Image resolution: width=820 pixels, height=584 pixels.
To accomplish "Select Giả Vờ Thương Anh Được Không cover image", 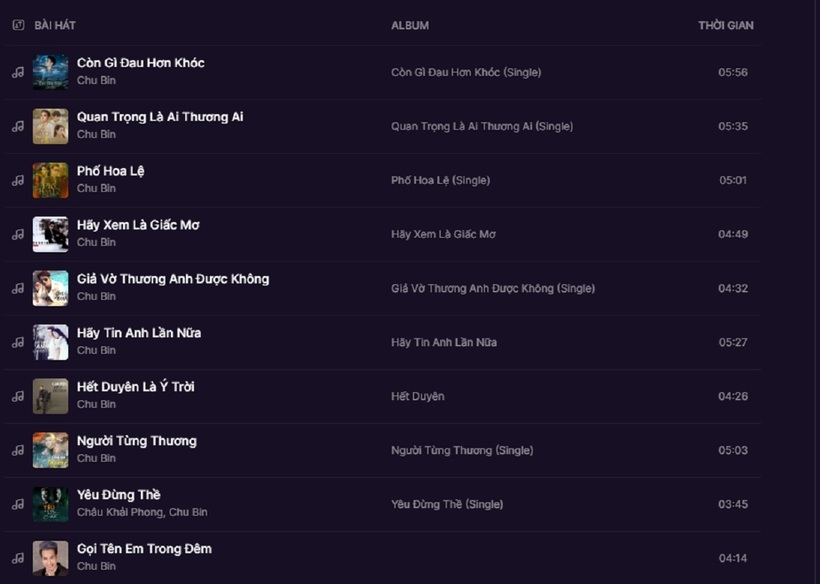I will click(50, 288).
